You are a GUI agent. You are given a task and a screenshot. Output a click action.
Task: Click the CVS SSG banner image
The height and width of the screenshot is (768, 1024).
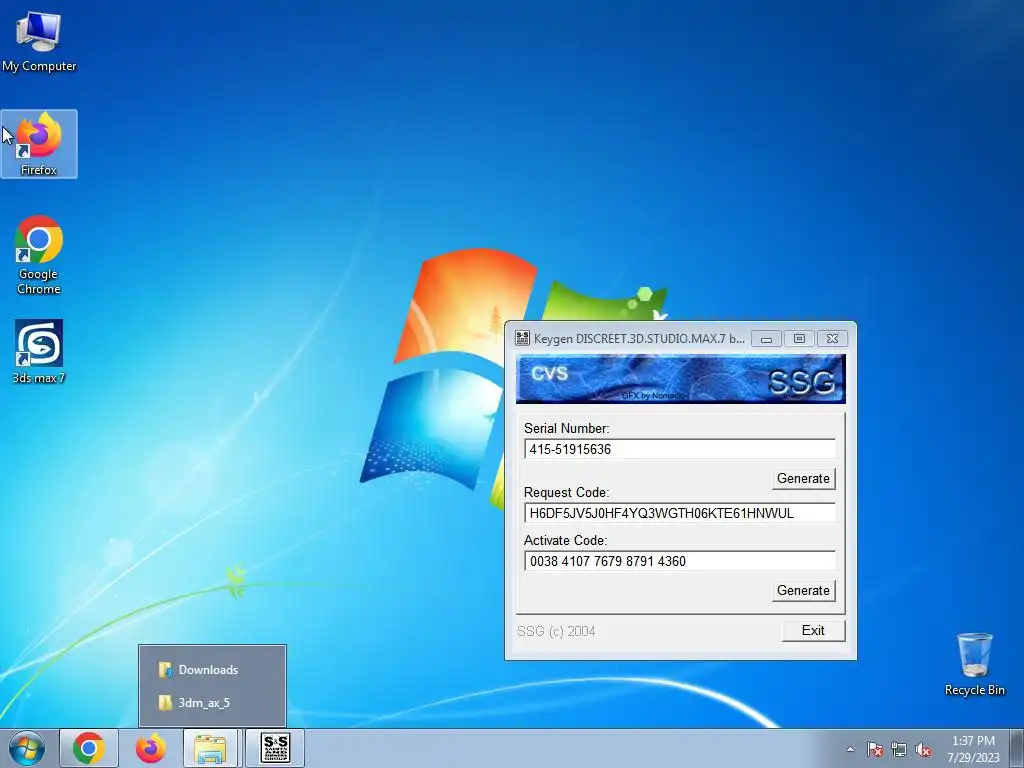[680, 379]
